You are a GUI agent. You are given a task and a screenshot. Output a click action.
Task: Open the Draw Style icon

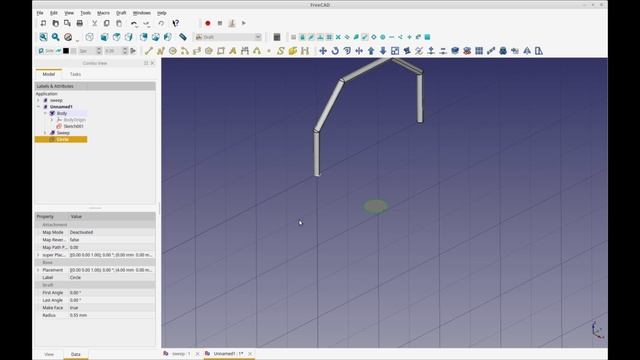(x=68, y=37)
